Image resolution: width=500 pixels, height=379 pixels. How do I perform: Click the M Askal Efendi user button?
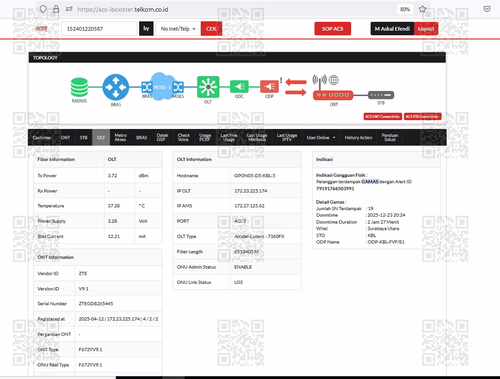(392, 29)
